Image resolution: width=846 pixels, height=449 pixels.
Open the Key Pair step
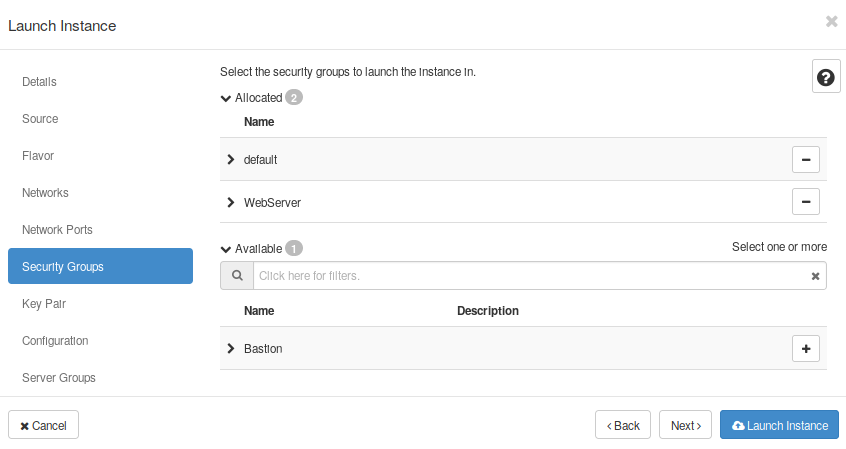(x=44, y=303)
